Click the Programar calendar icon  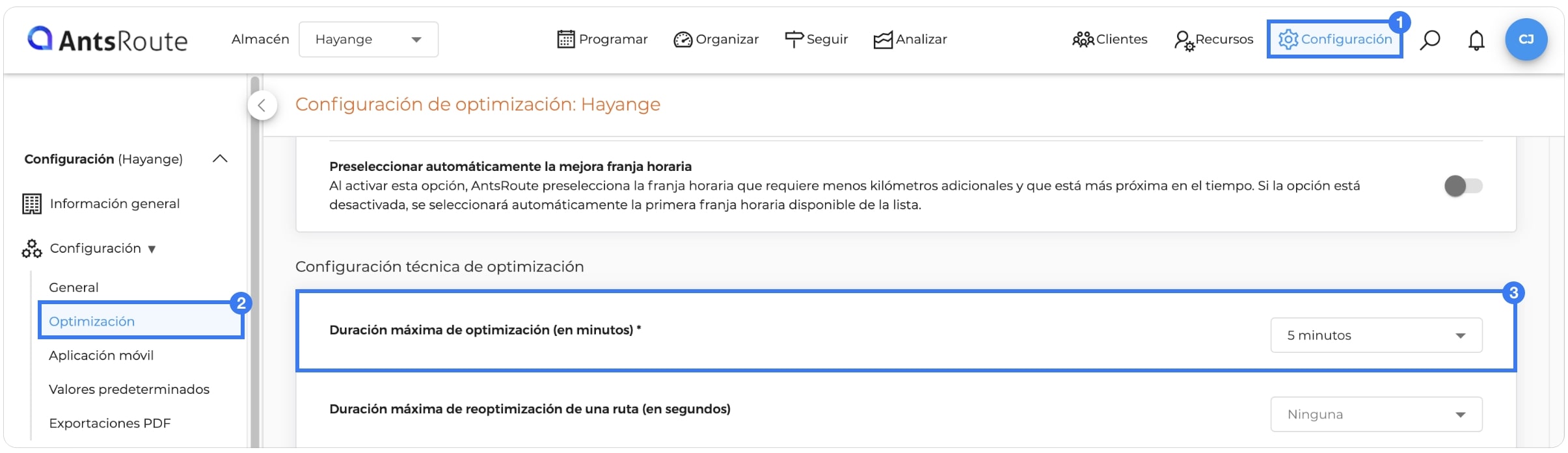(566, 40)
